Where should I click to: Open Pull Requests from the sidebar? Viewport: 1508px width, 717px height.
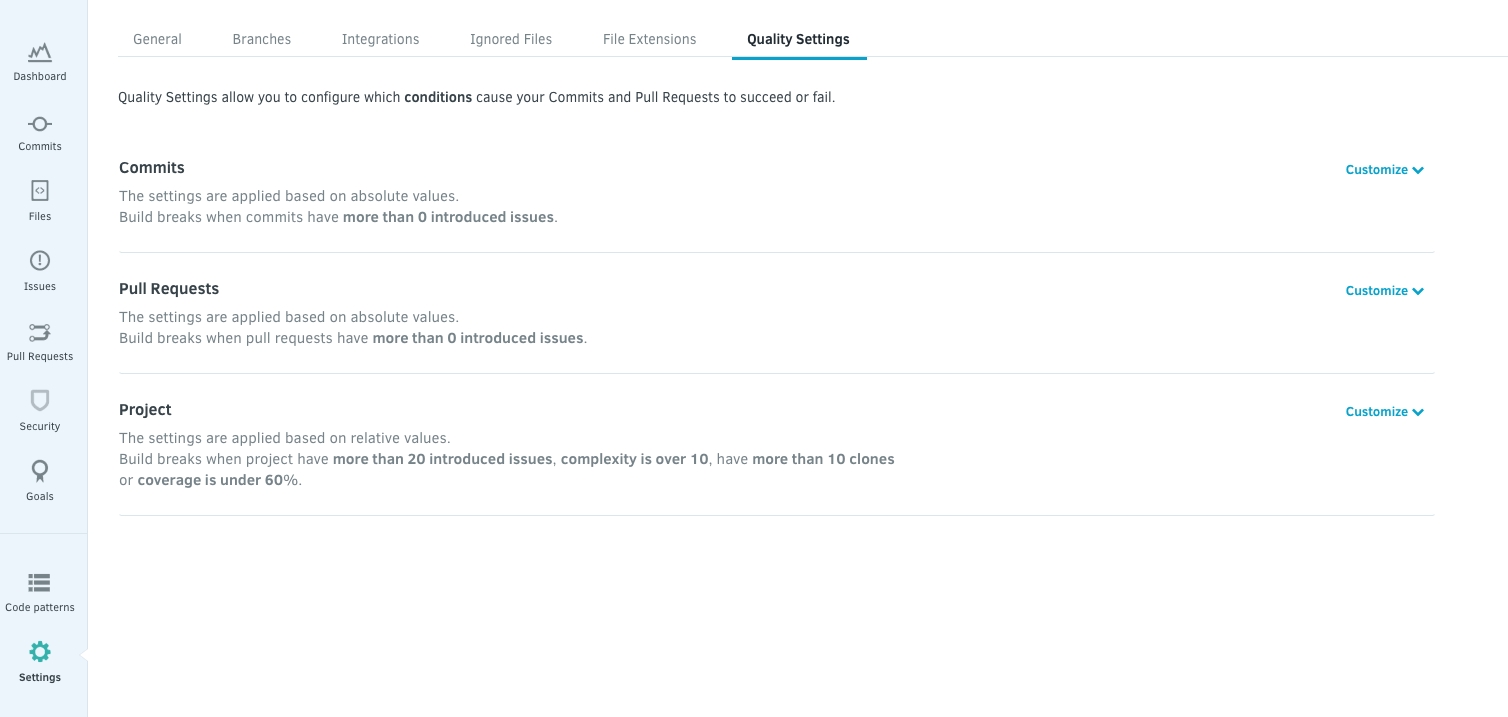coord(40,332)
